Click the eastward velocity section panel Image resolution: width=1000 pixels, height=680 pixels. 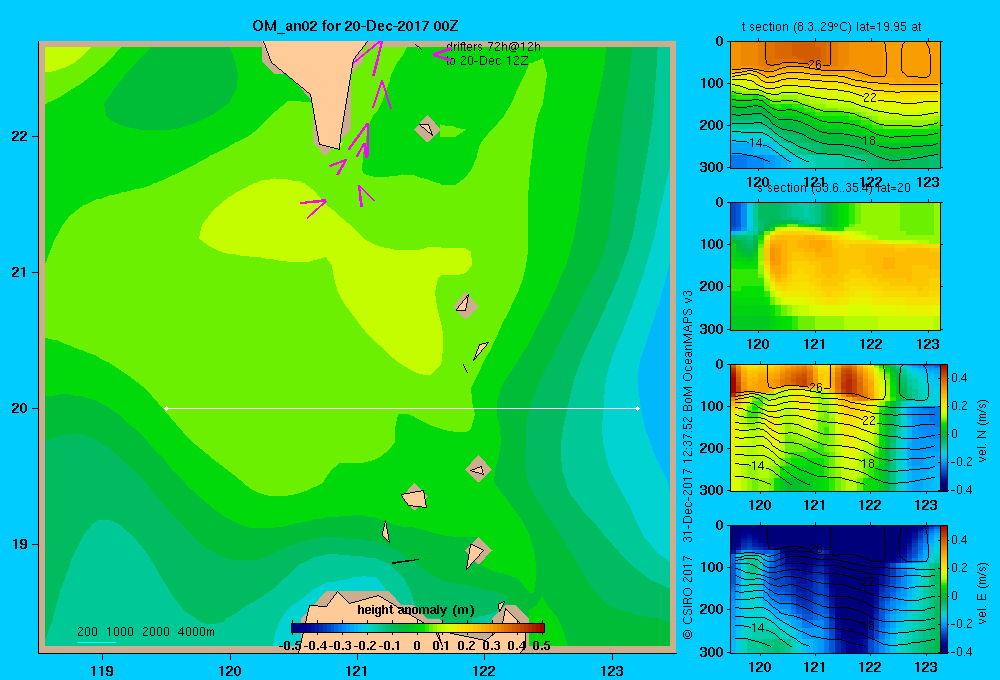pyautogui.click(x=835, y=589)
